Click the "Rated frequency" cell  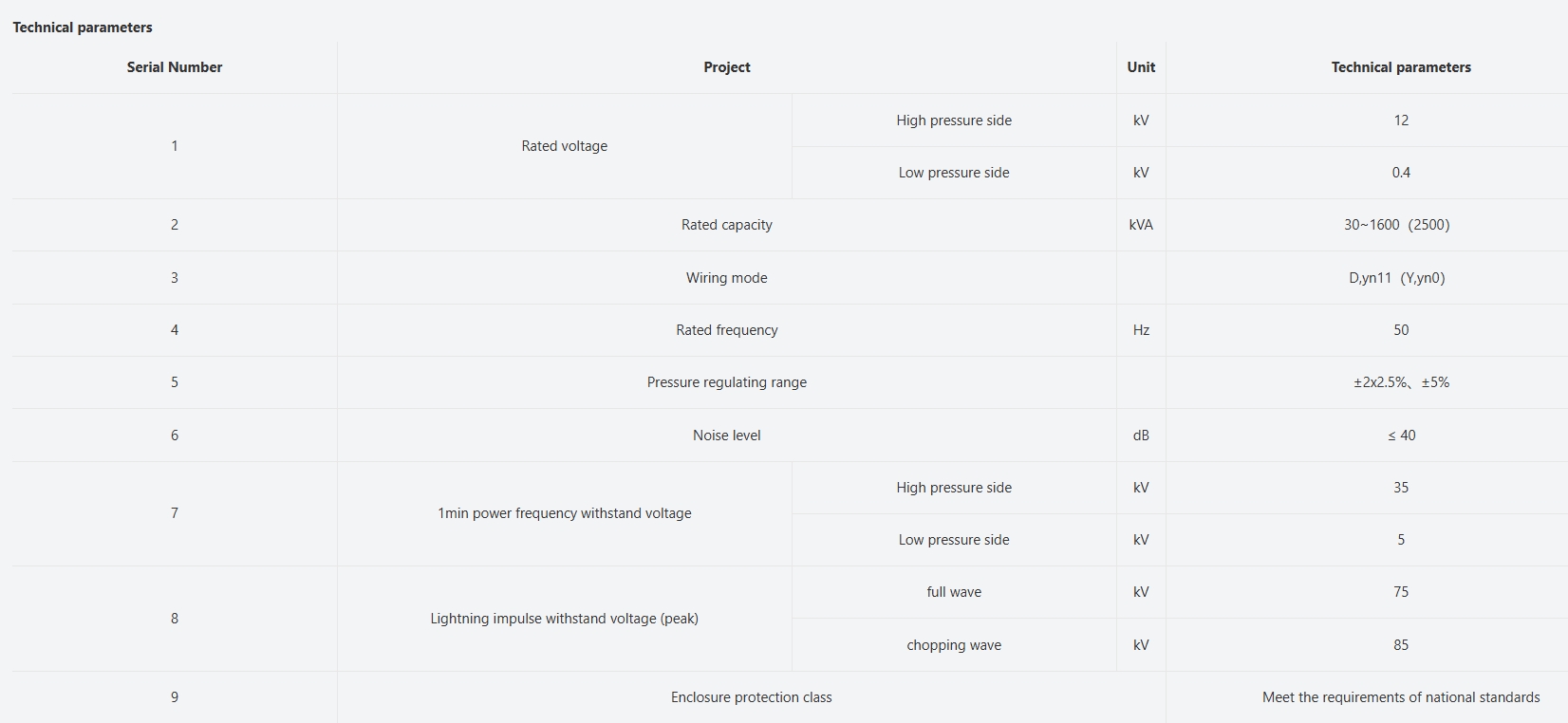pyautogui.click(x=727, y=330)
